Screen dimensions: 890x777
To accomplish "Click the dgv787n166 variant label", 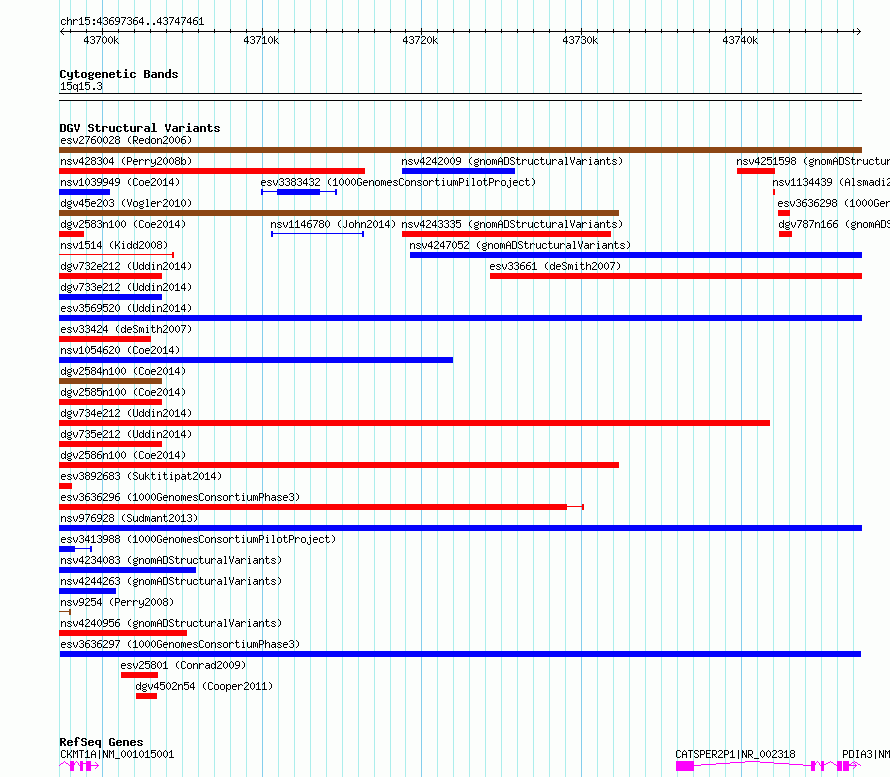I will click(834, 224).
